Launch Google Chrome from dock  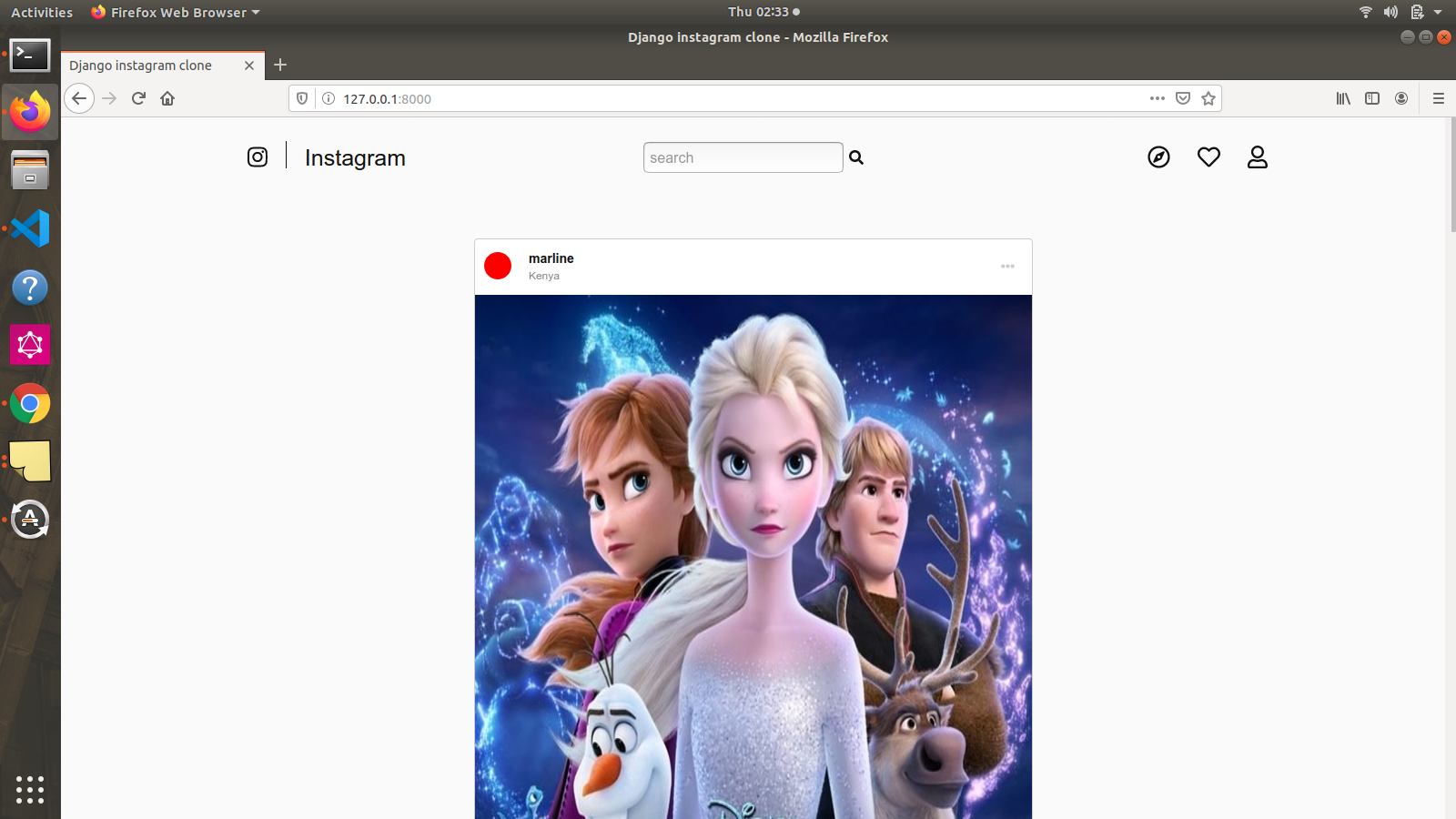coord(30,403)
